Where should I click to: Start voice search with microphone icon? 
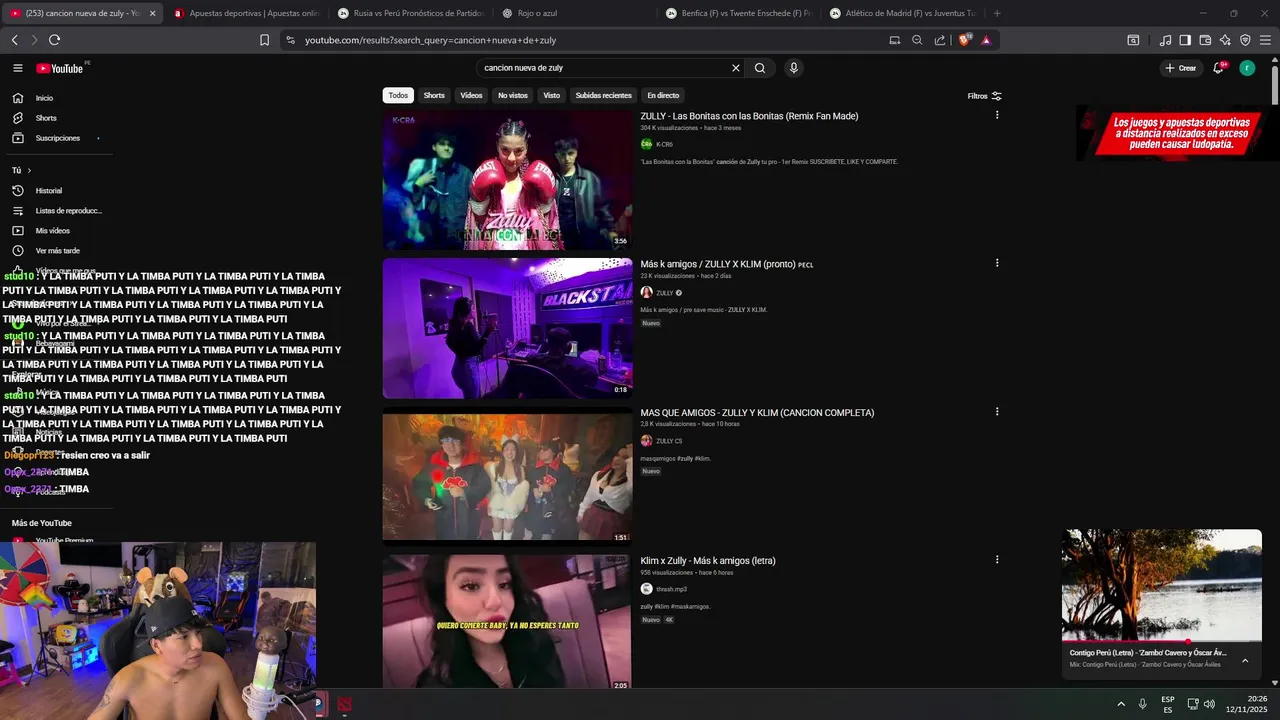tap(794, 68)
